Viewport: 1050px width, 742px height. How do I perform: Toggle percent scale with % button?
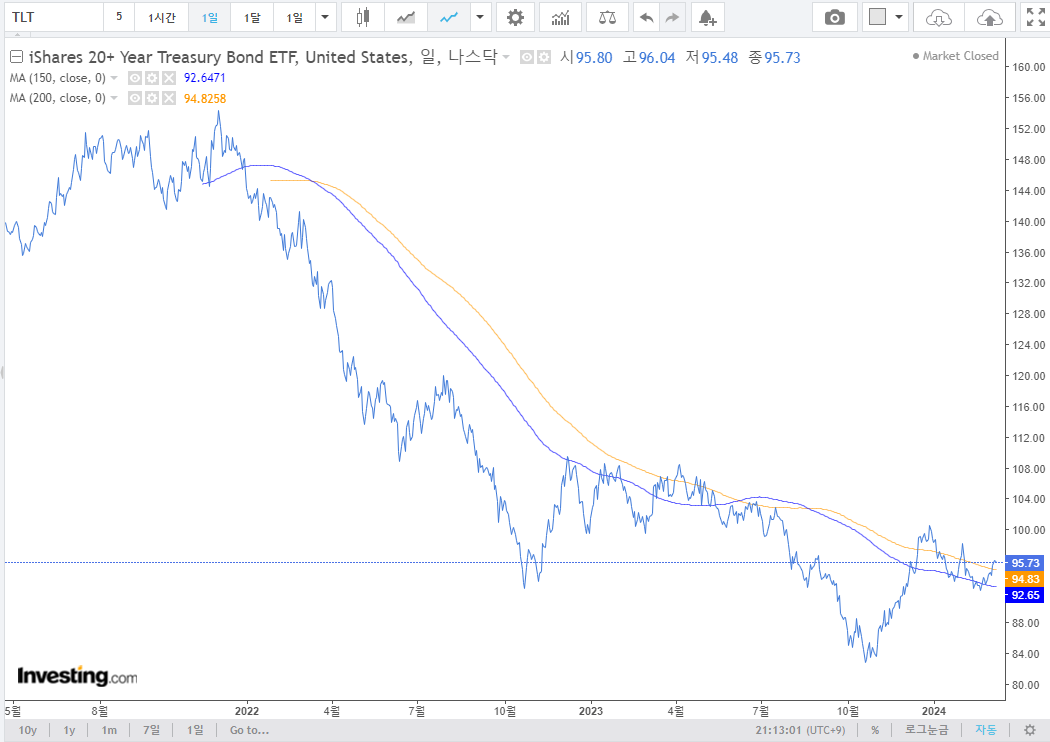[x=875, y=730]
